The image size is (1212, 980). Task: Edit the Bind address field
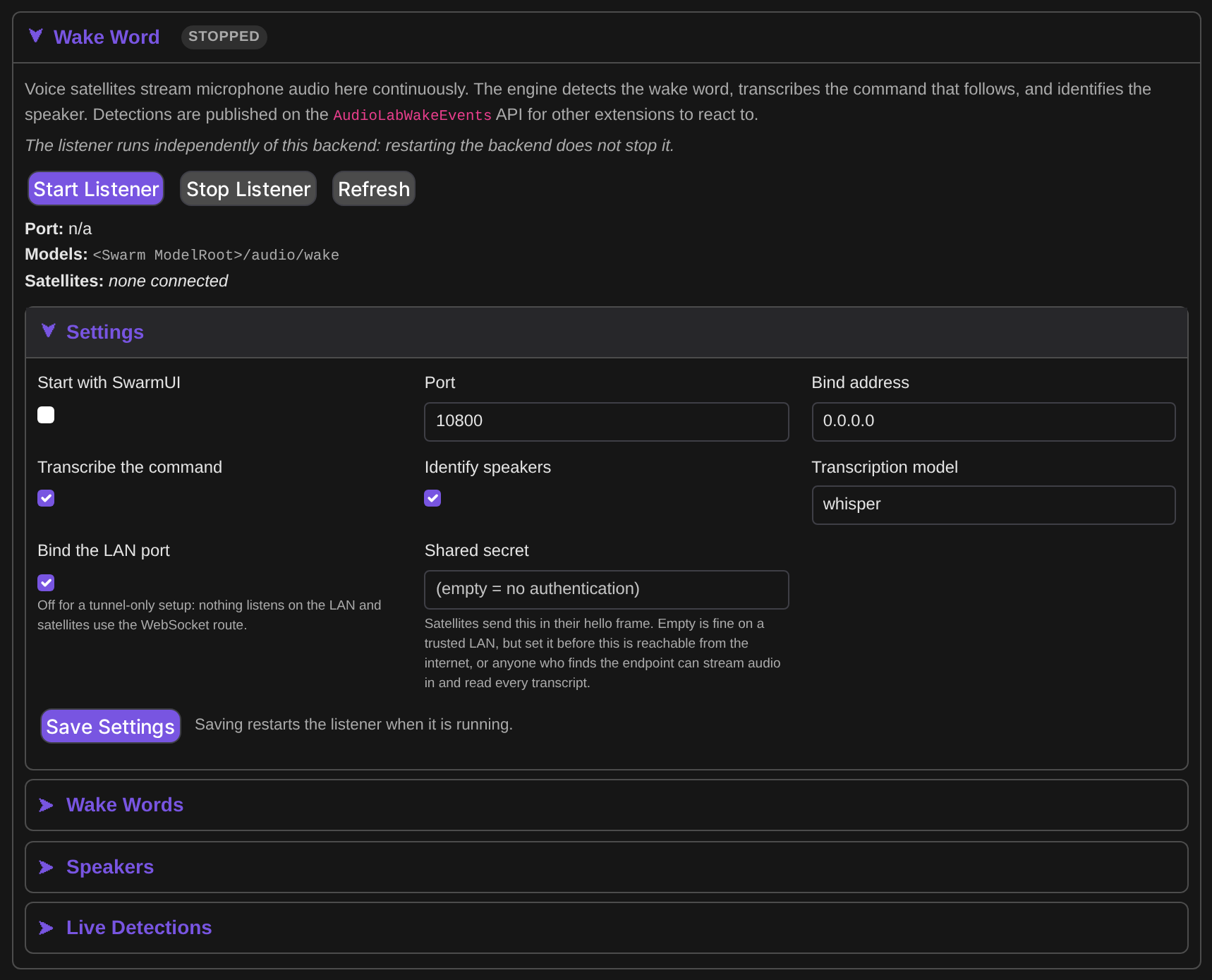(993, 422)
